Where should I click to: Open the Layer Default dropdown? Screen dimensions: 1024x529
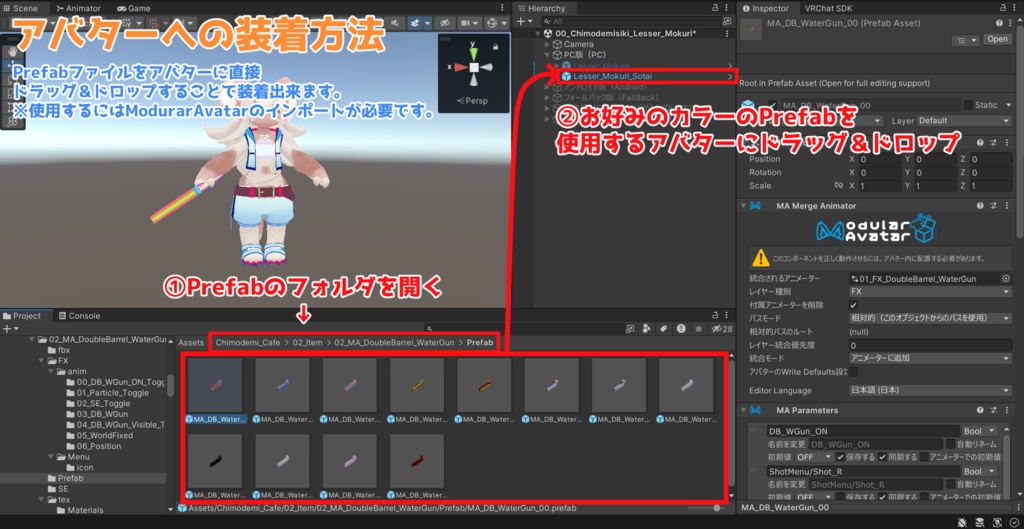tap(964, 121)
